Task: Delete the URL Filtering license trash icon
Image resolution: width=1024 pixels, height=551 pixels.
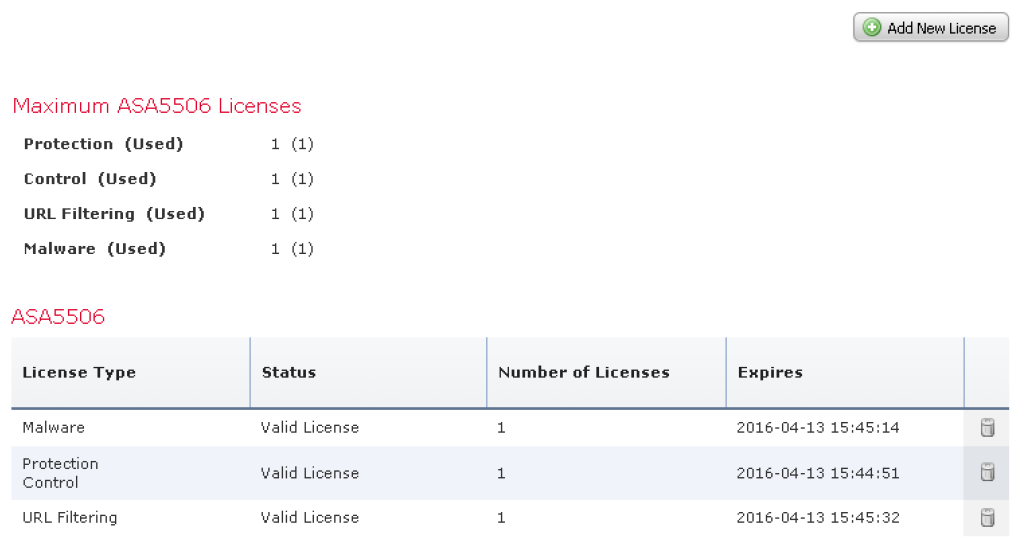Action: click(987, 518)
